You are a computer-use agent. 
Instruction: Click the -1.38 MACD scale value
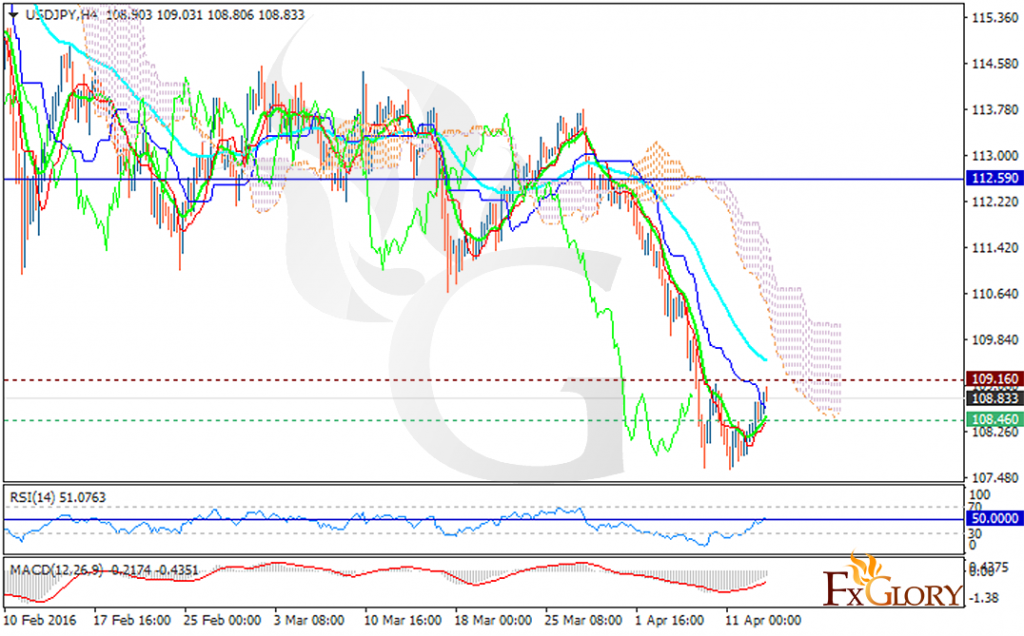(x=986, y=597)
